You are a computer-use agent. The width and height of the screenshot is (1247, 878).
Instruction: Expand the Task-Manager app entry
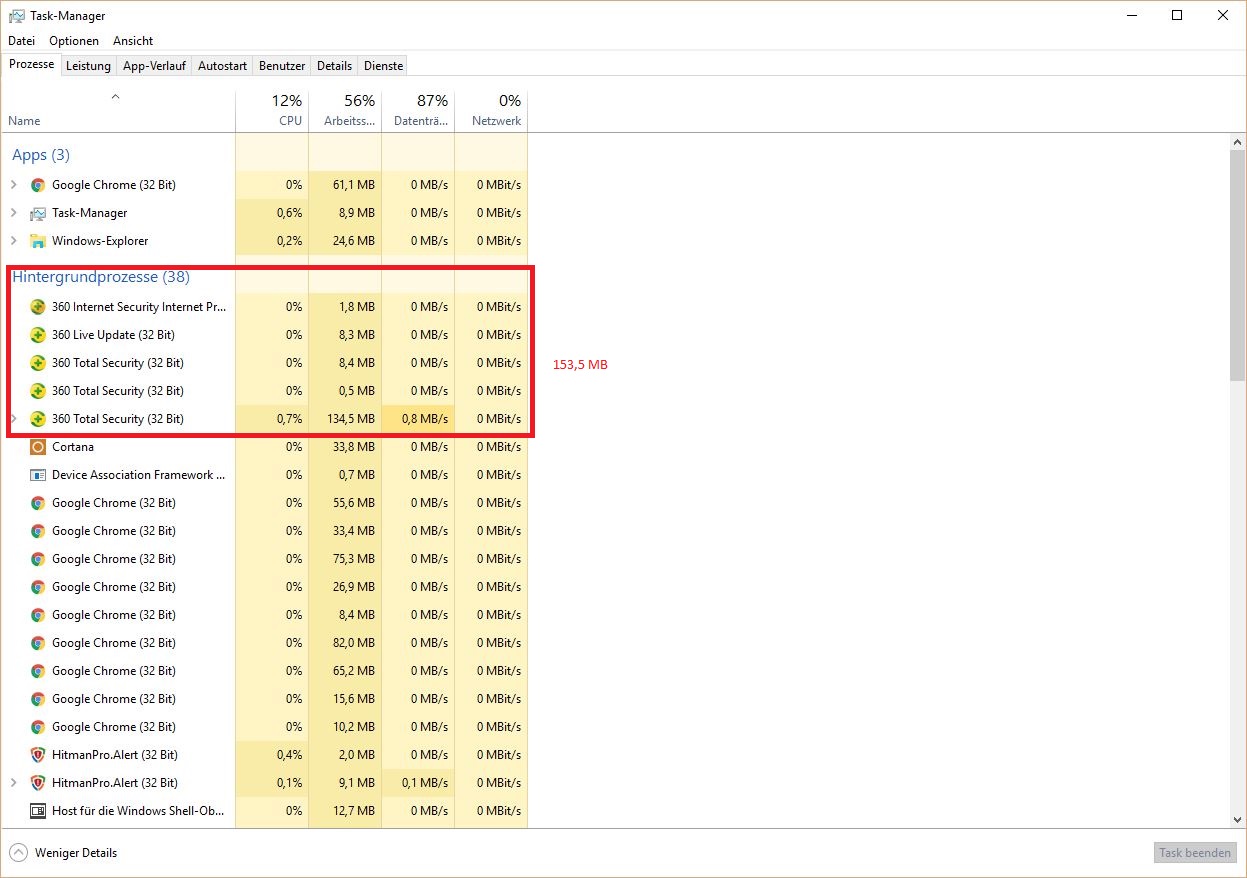point(14,213)
